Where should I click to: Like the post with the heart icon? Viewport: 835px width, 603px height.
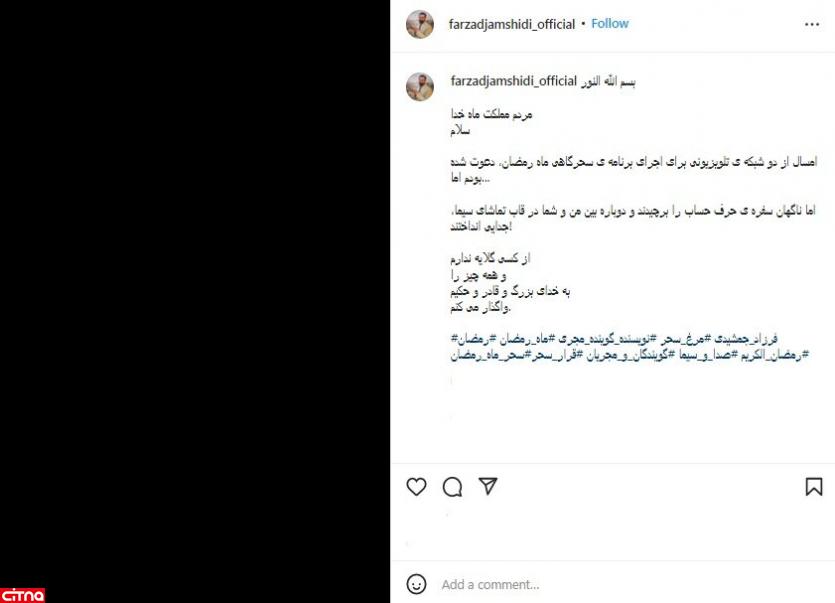[x=416, y=486]
